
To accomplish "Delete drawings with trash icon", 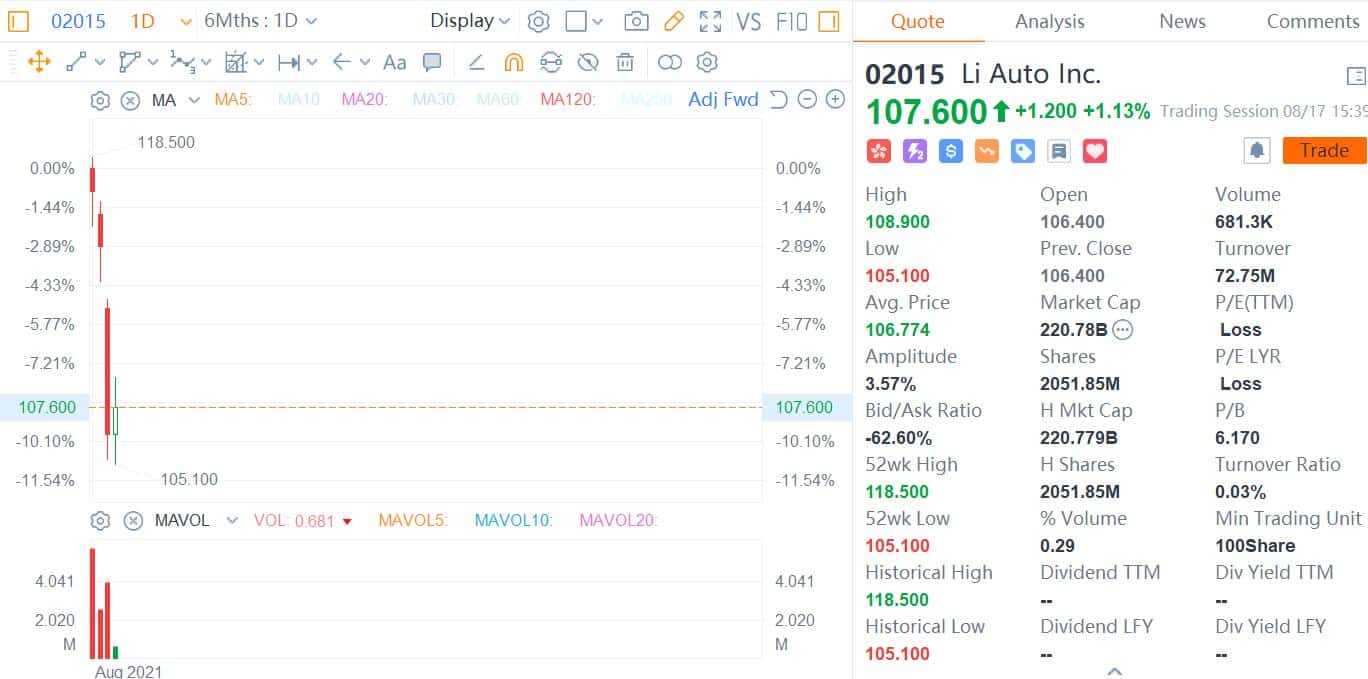I will (x=623, y=62).
